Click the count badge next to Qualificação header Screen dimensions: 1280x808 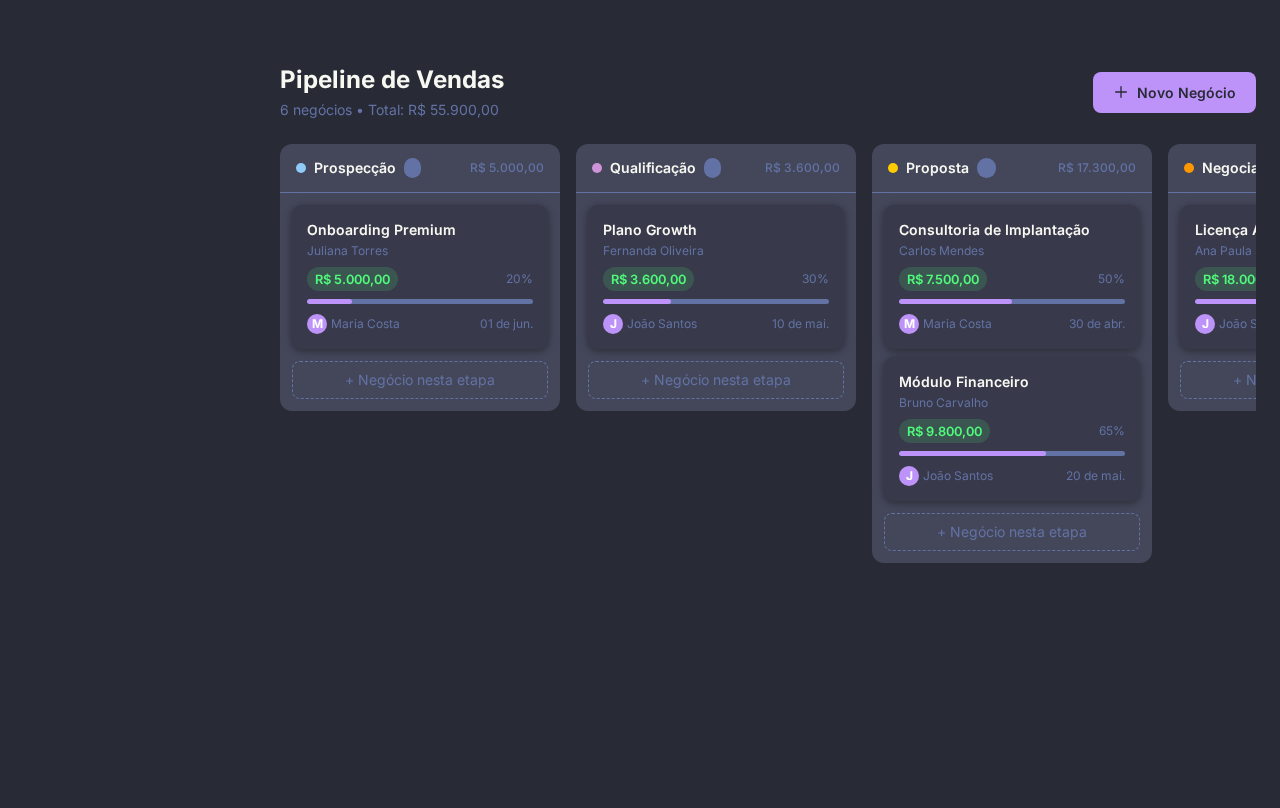click(712, 168)
